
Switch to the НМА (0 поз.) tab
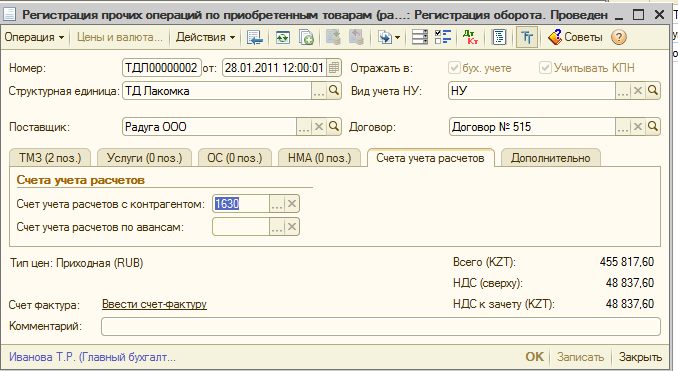[x=320, y=158]
